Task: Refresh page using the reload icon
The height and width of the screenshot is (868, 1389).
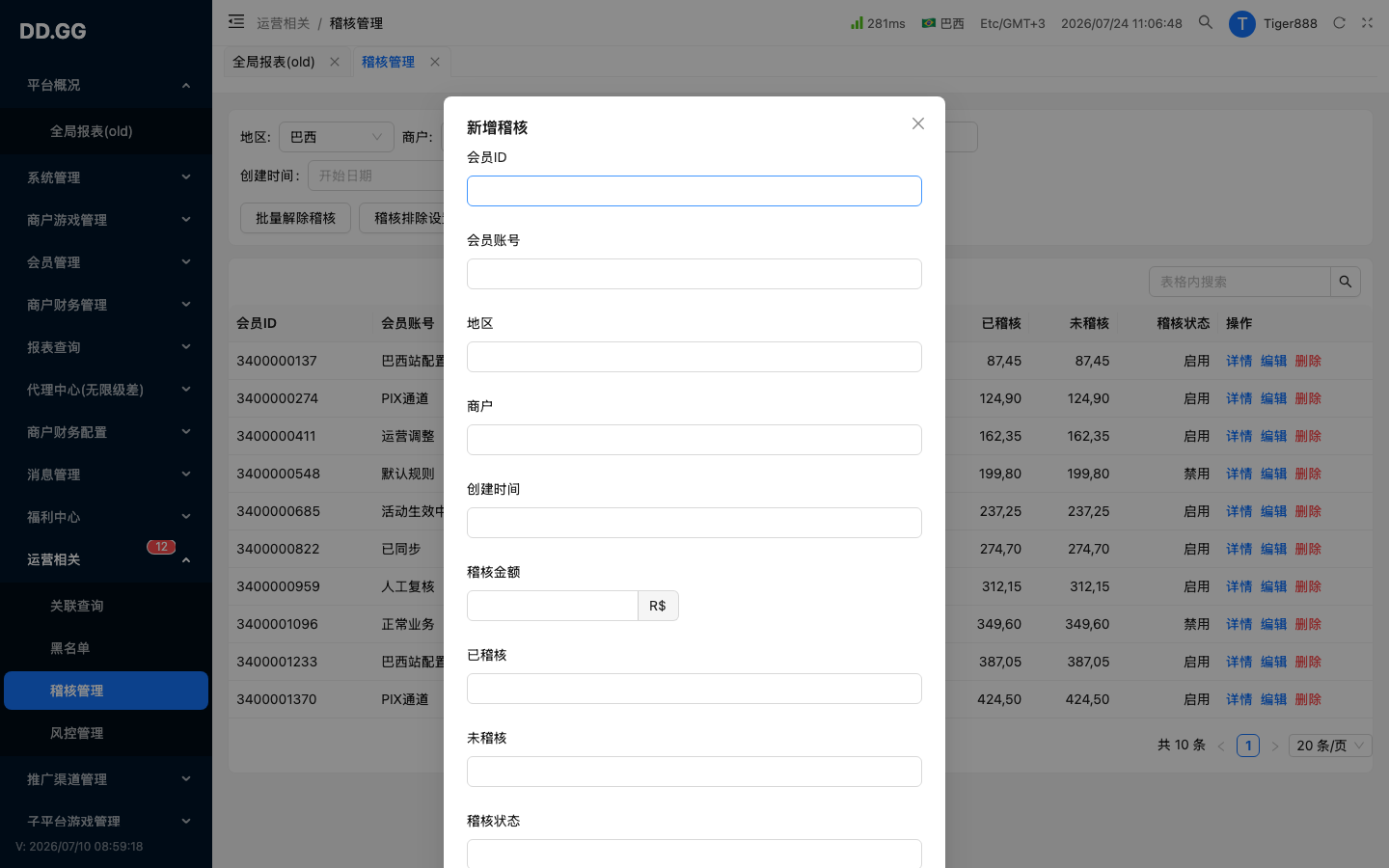Action: (x=1339, y=23)
